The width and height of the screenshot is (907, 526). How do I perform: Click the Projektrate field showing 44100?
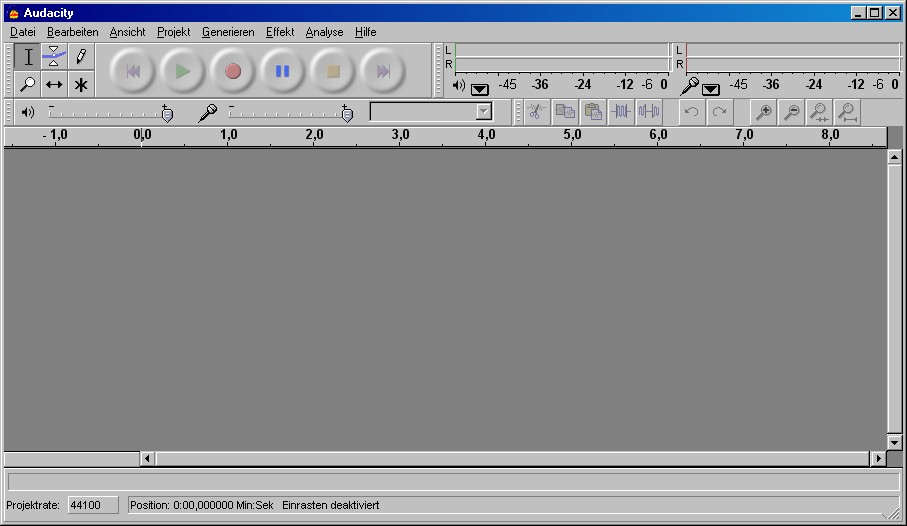tap(93, 505)
